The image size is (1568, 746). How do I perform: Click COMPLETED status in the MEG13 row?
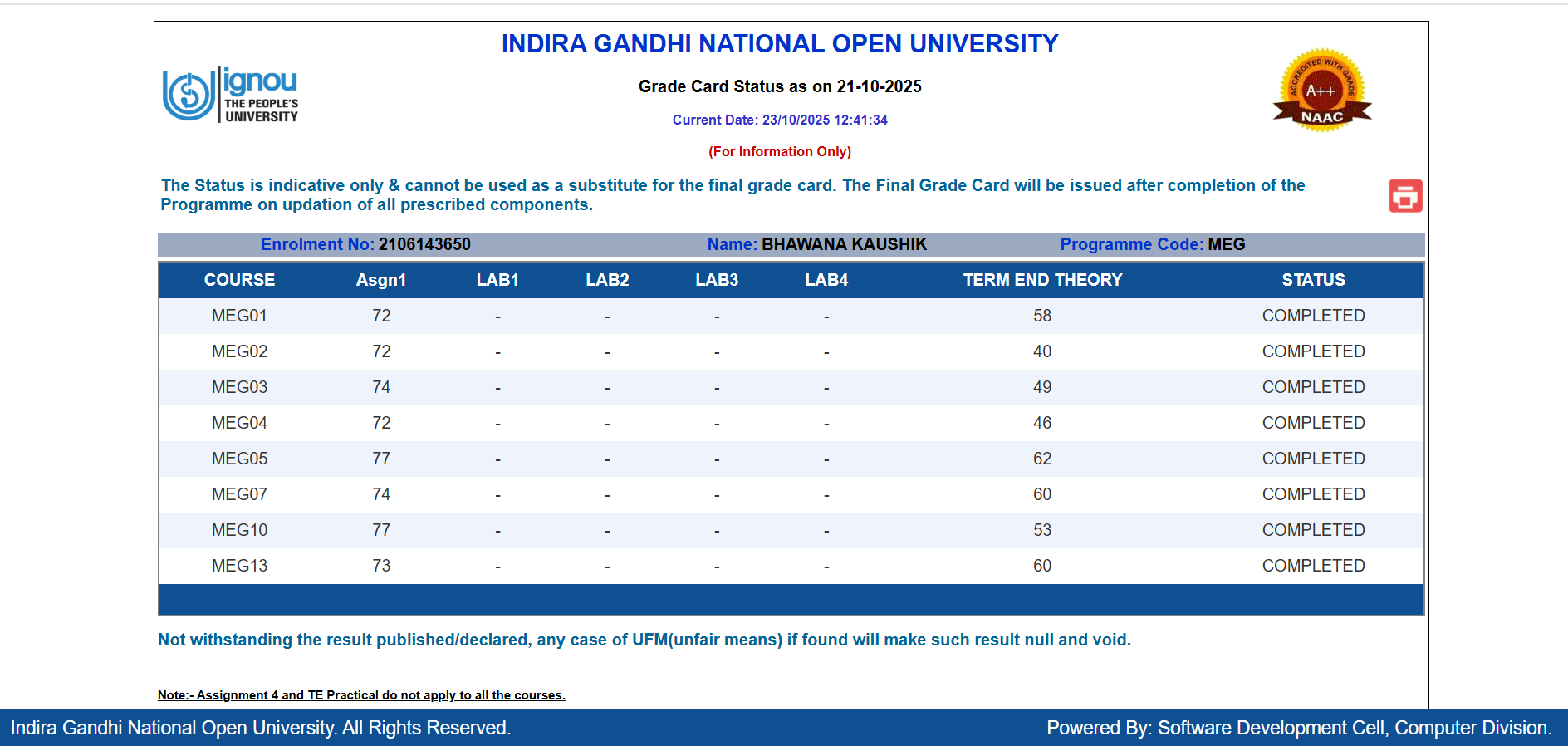pyautogui.click(x=1313, y=566)
